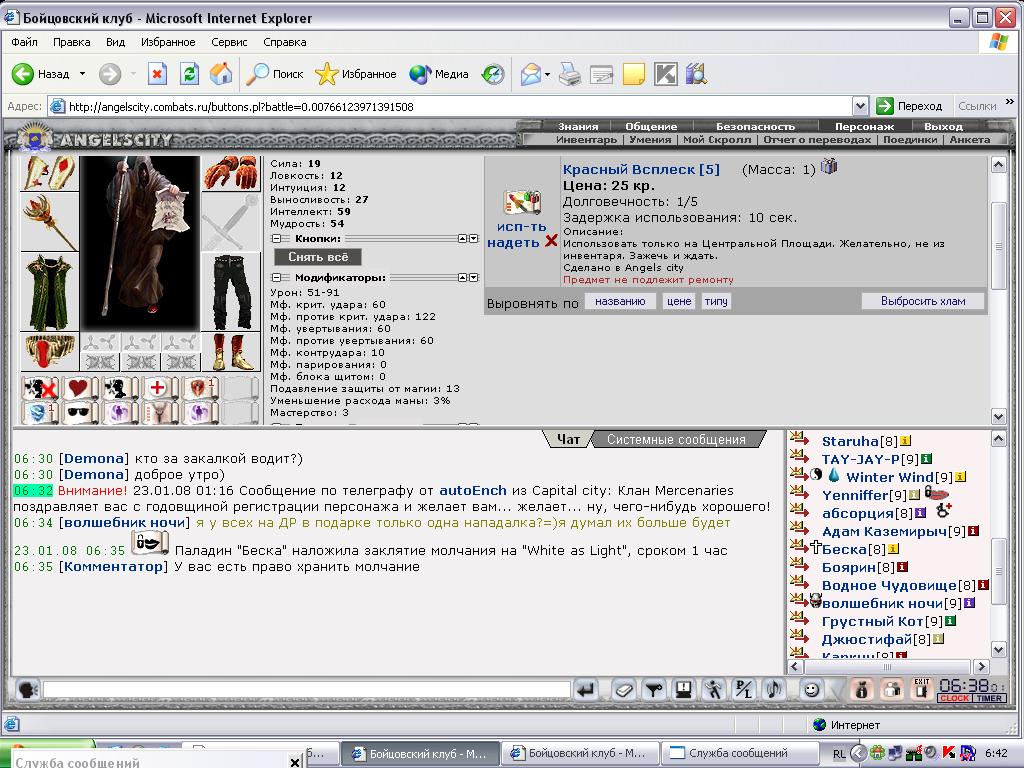Click the Красный Всплеск item icon
This screenshot has height=768, width=1024.
click(522, 202)
